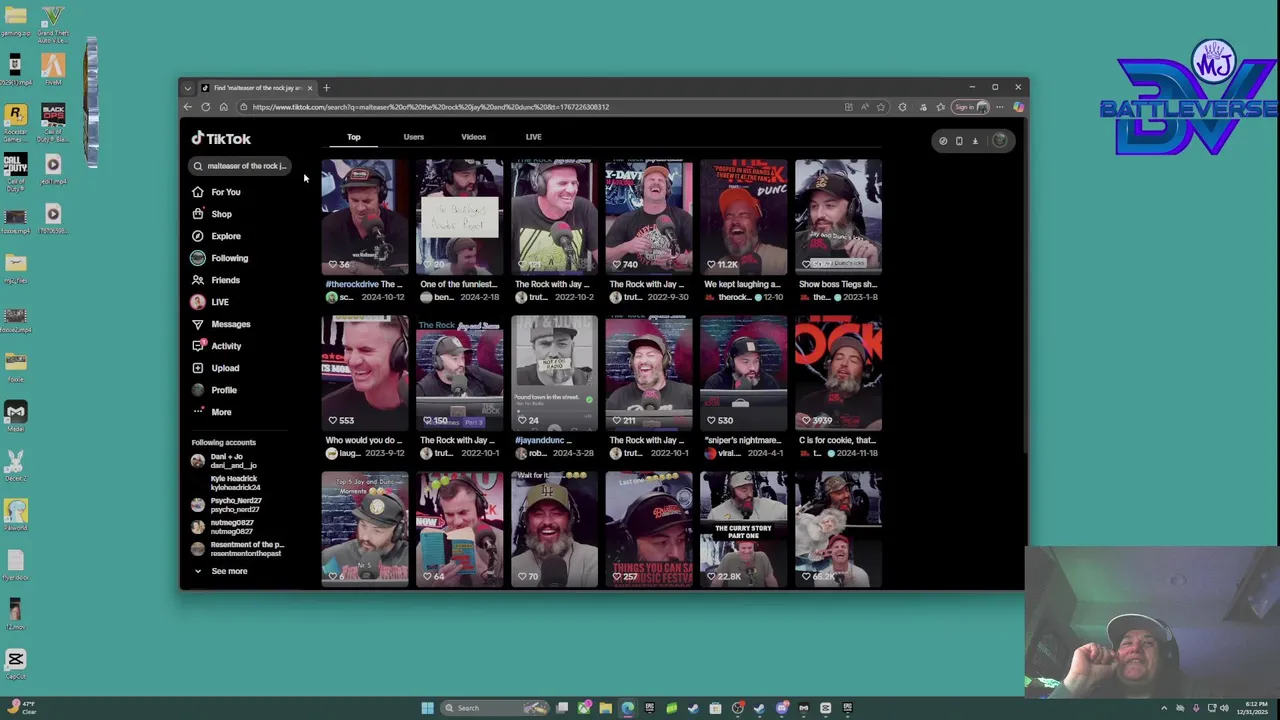
Task: Open Microsoft Store from taskbar
Action: pos(715,708)
